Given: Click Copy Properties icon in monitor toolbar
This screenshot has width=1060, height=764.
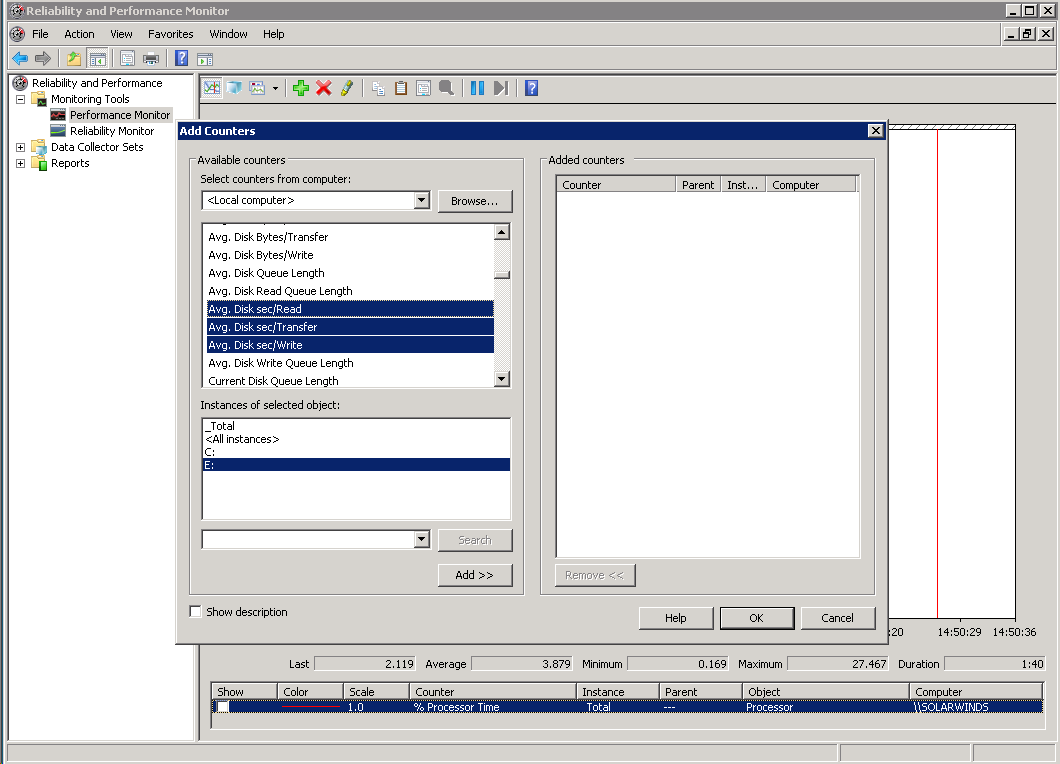Looking at the screenshot, I should pos(379,88).
